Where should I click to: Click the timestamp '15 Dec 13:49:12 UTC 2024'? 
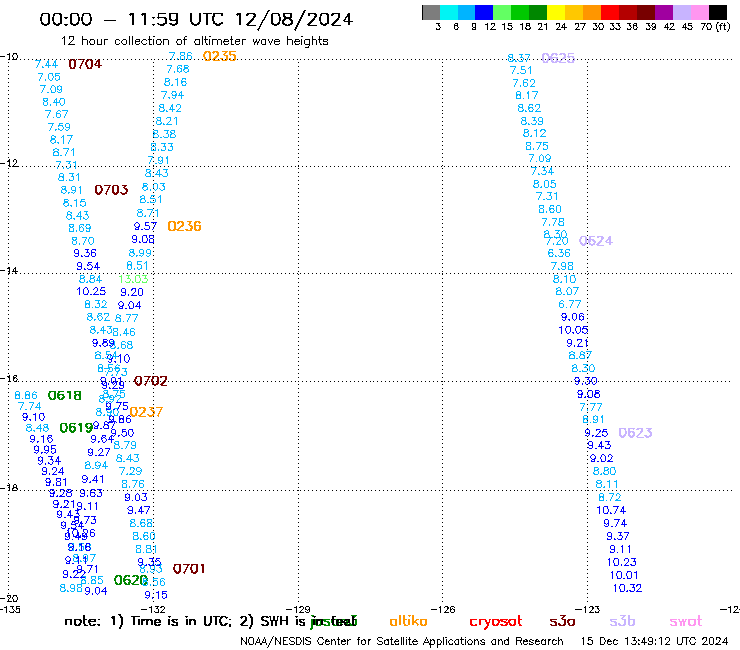click(655, 641)
